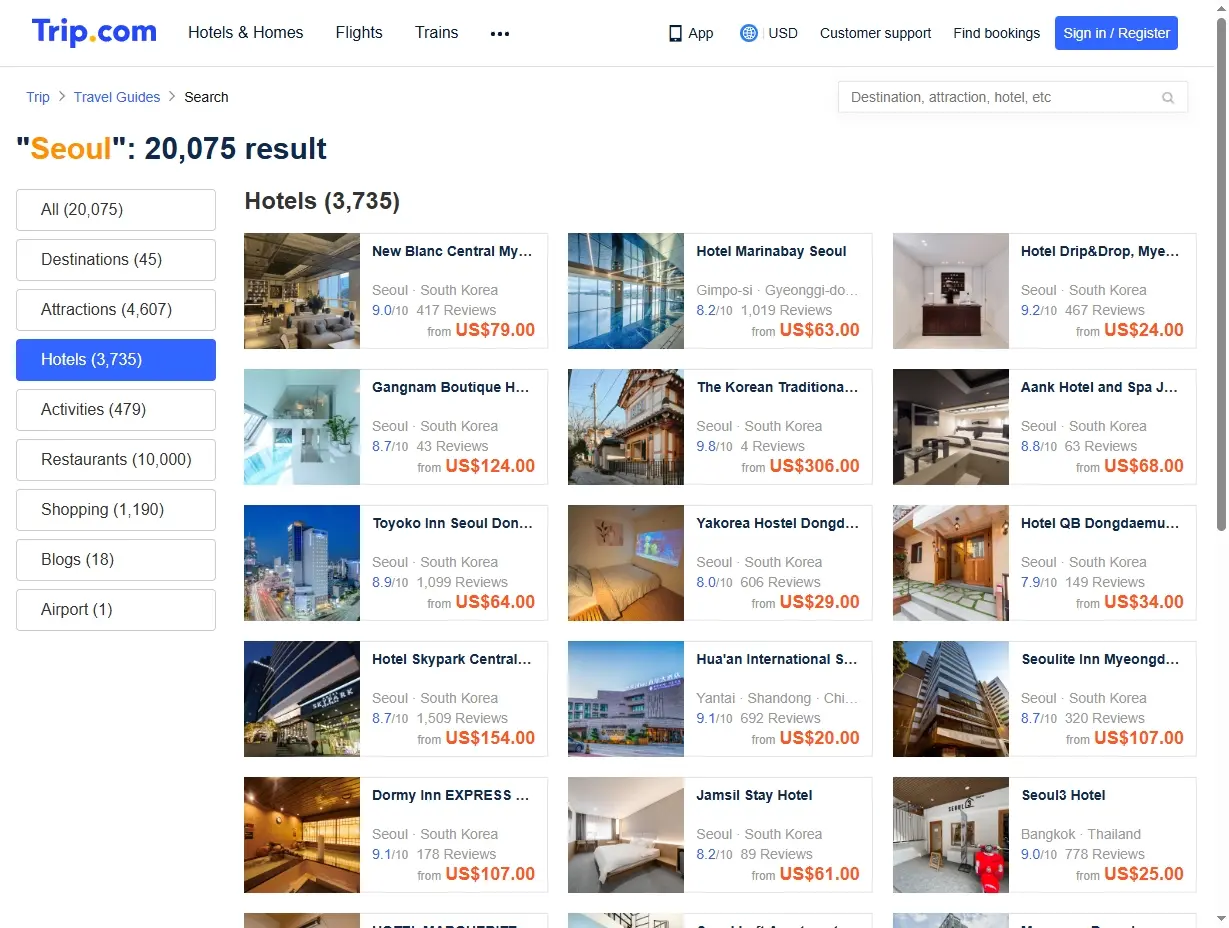
Task: Go to Travel Guides breadcrumb
Action: pos(117,97)
